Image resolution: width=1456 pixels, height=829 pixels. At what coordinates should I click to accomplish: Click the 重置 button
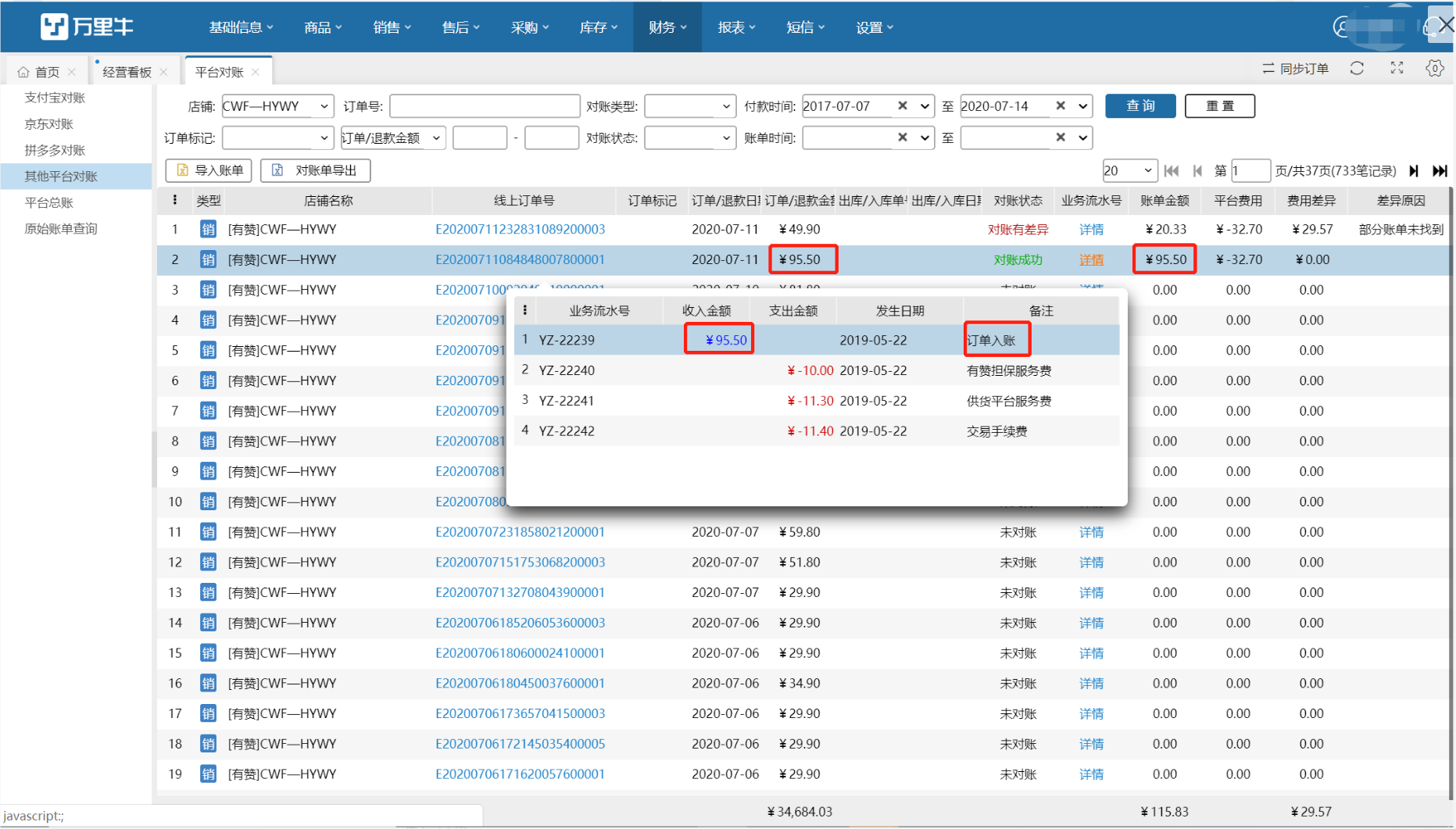(1219, 105)
